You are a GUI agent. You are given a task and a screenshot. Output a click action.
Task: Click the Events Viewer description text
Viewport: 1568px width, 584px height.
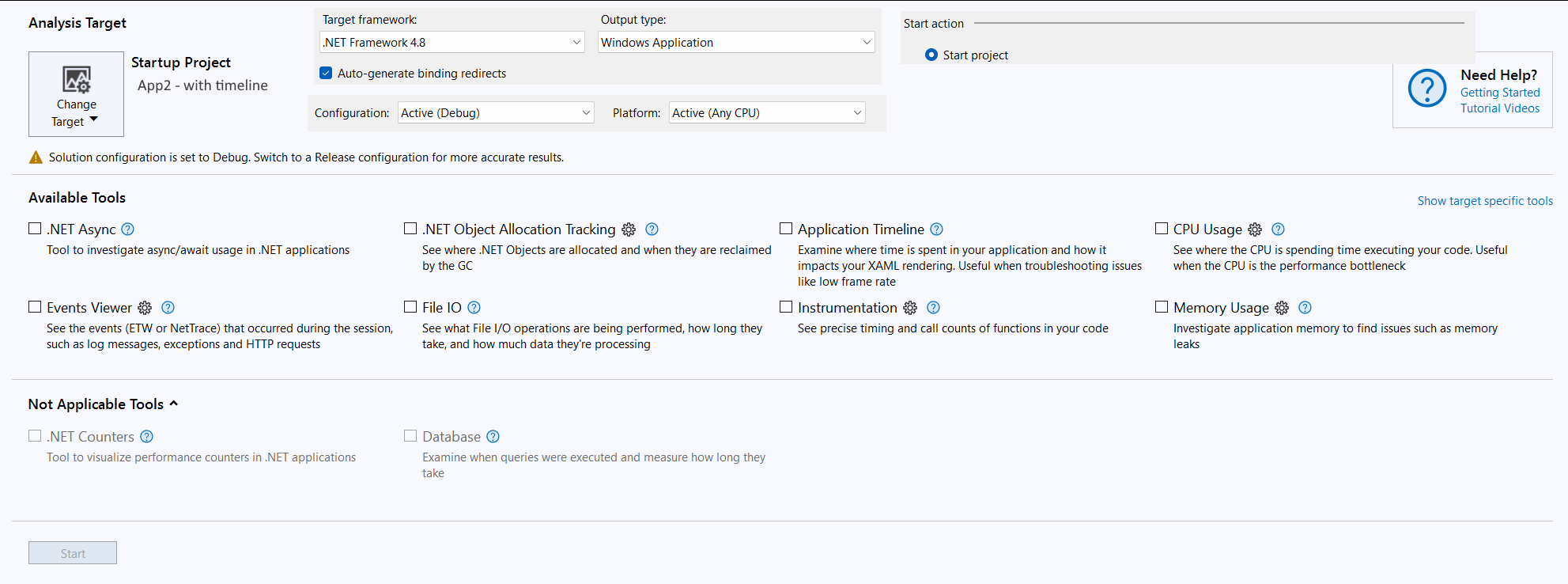220,336
